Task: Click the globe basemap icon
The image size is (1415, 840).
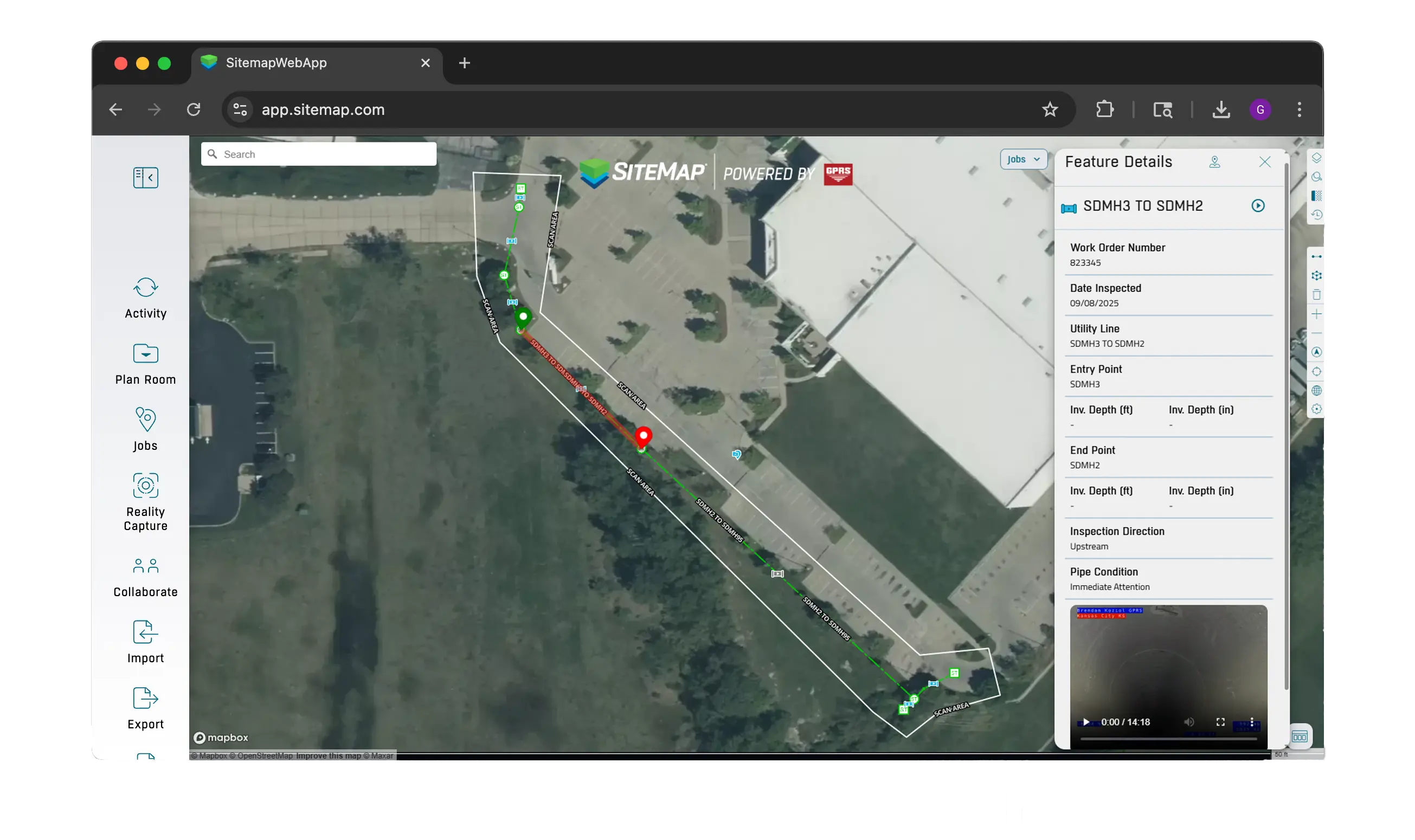Action: (x=1317, y=391)
